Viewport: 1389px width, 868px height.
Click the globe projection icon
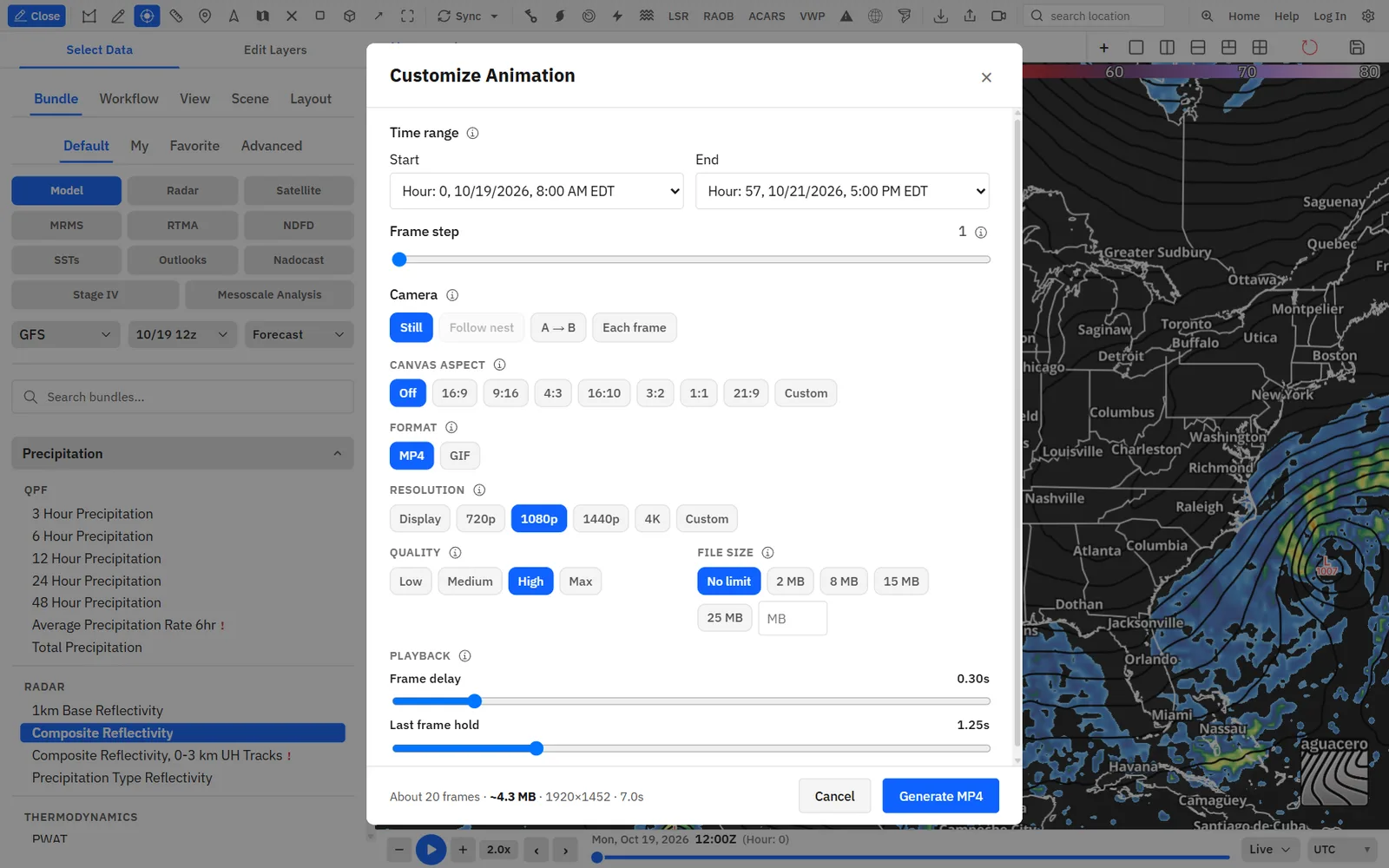point(875,16)
